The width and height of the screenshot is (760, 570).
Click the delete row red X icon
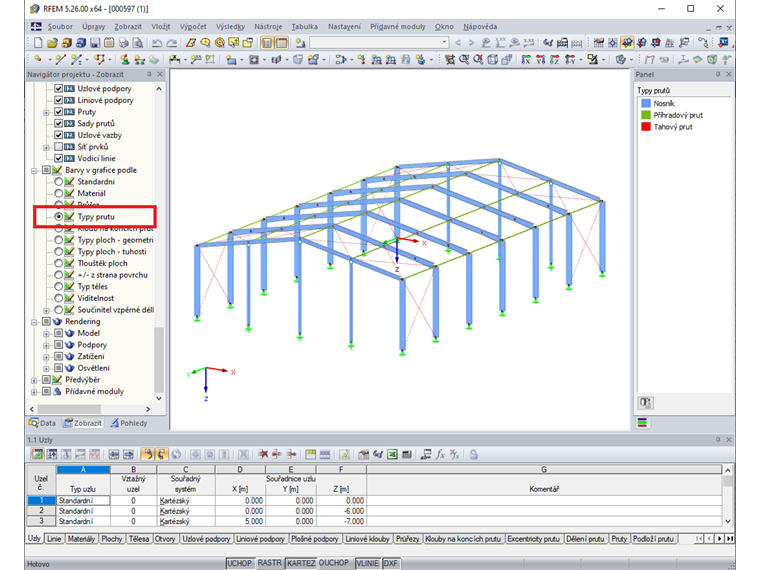[263, 454]
